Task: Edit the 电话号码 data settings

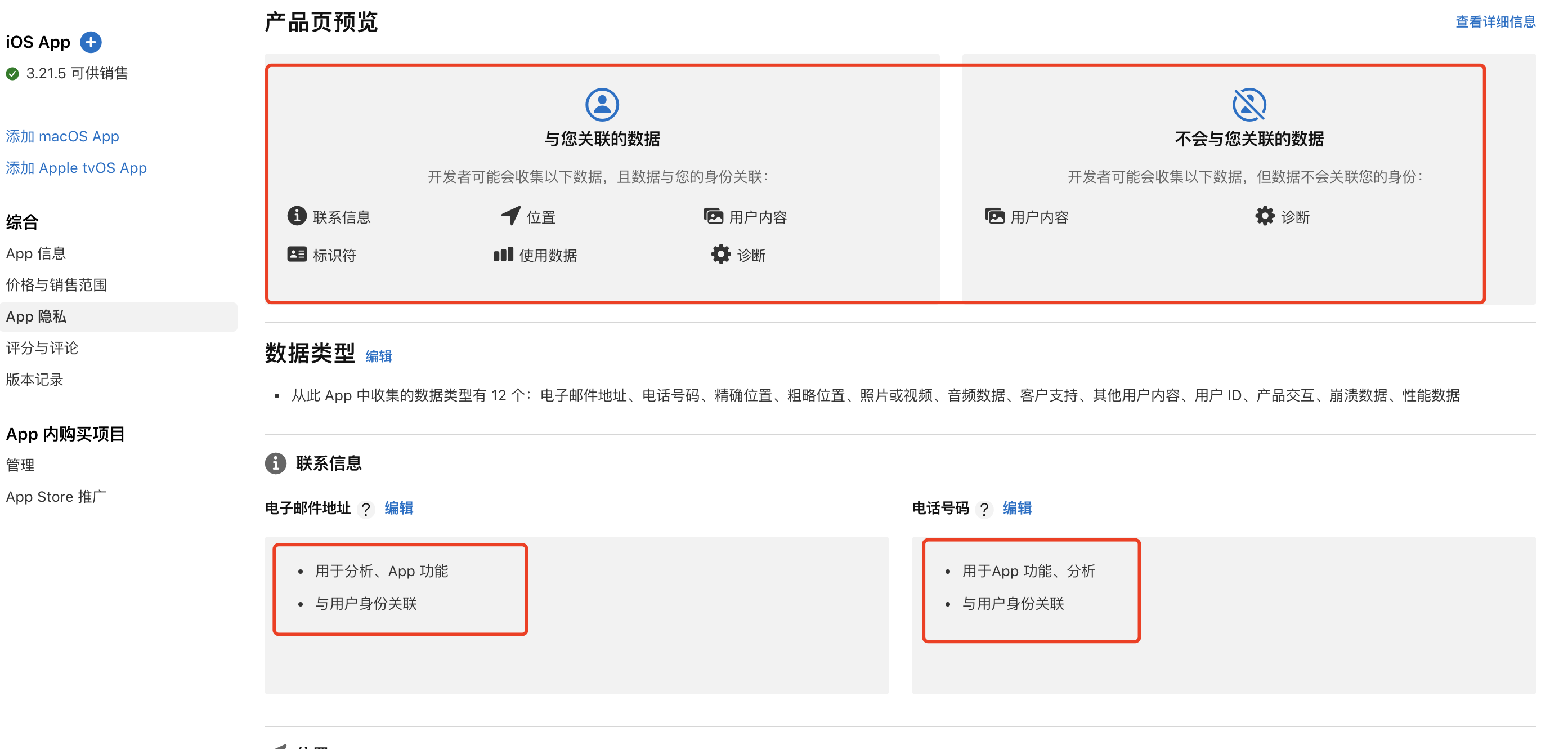Action: 1017,508
